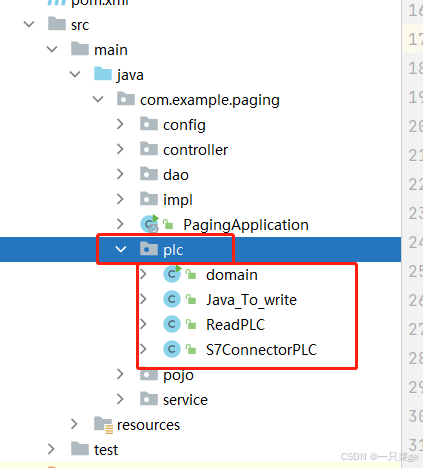
Task: Click the ReadPLC class icon
Action: tap(172, 324)
